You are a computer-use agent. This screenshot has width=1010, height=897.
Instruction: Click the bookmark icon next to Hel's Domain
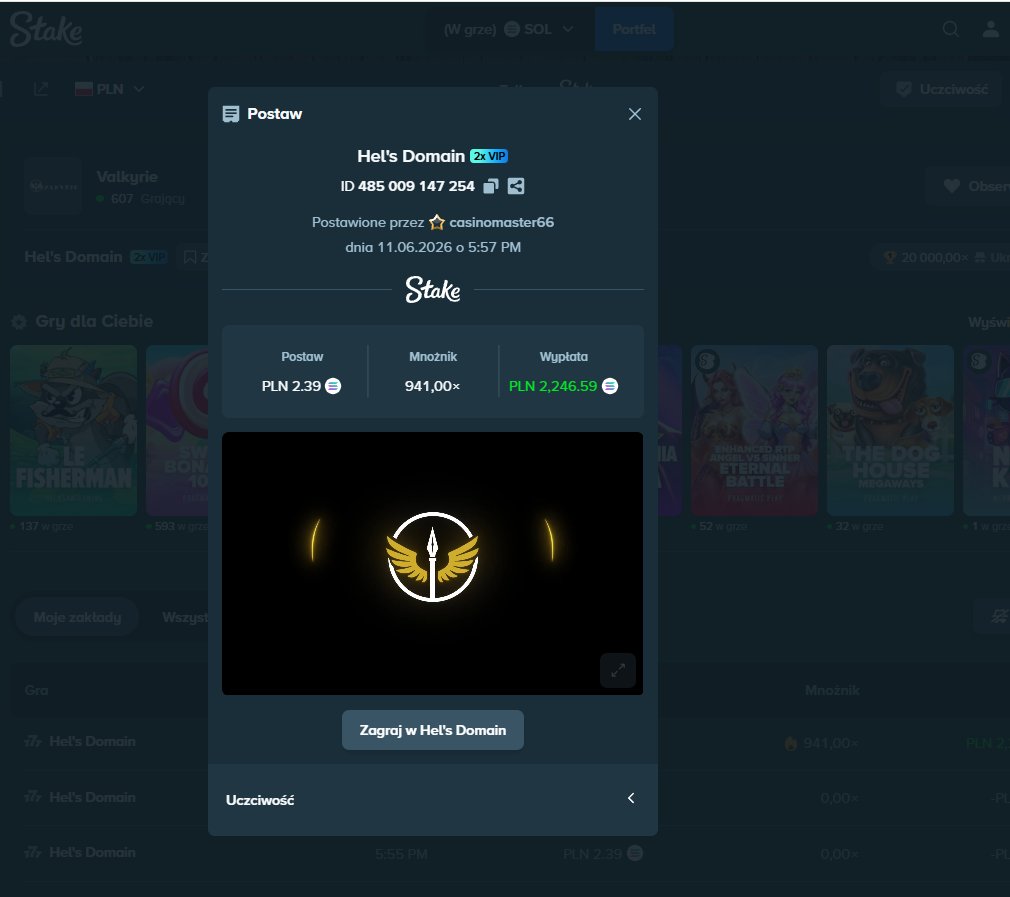click(190, 257)
